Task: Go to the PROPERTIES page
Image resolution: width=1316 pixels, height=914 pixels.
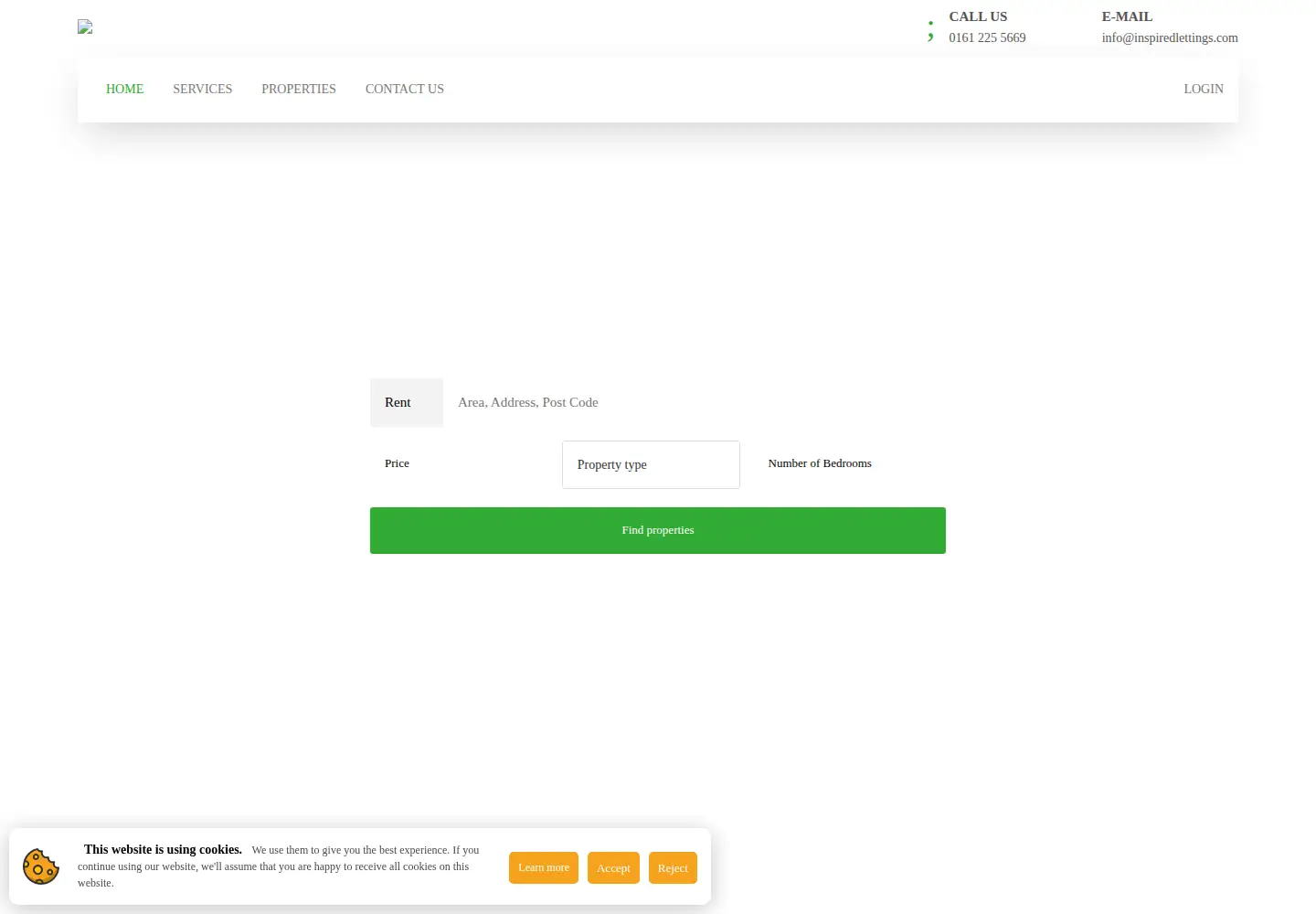Action: point(299,89)
